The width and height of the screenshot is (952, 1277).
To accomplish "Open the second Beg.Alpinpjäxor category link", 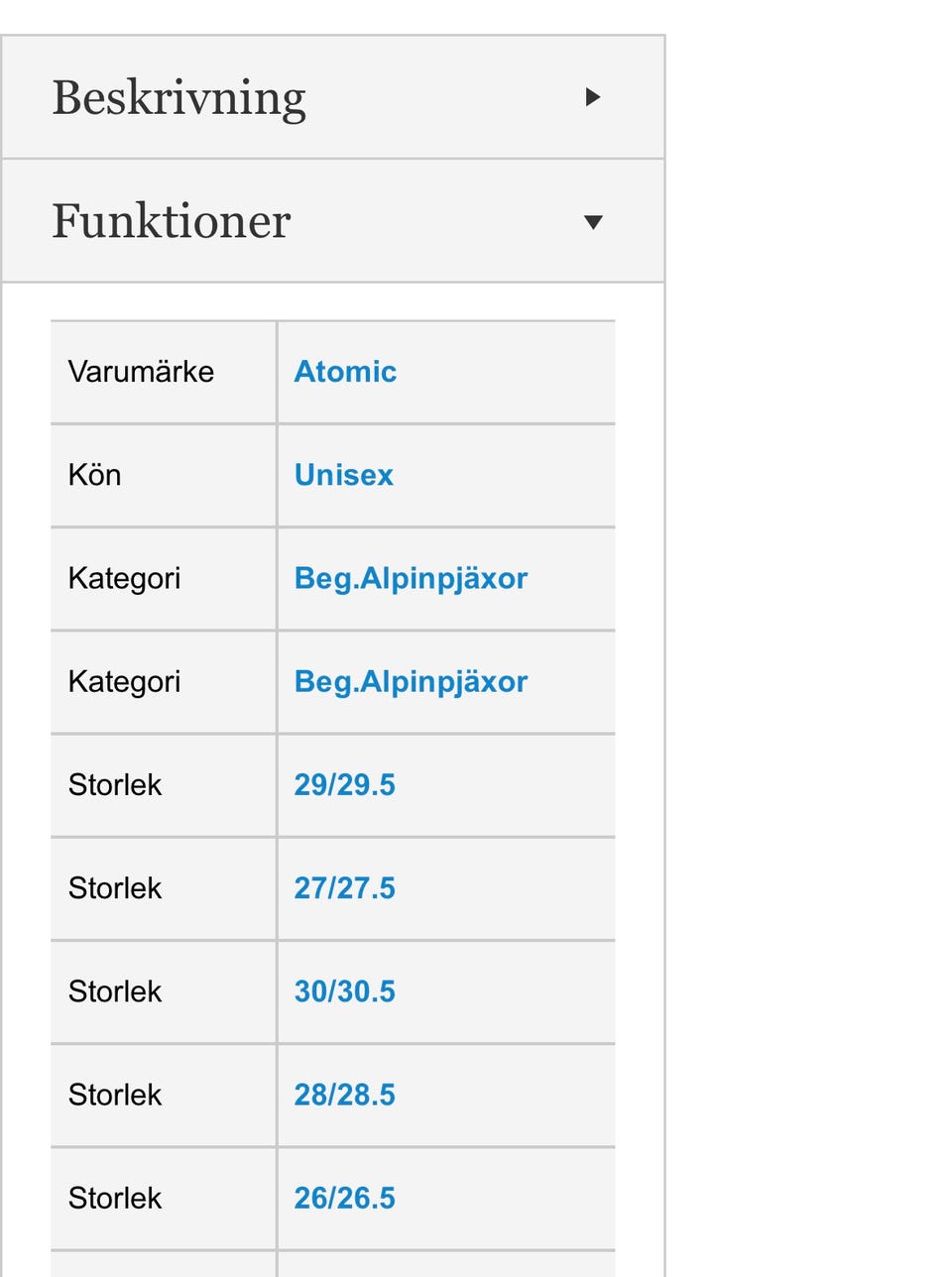I will (411, 681).
